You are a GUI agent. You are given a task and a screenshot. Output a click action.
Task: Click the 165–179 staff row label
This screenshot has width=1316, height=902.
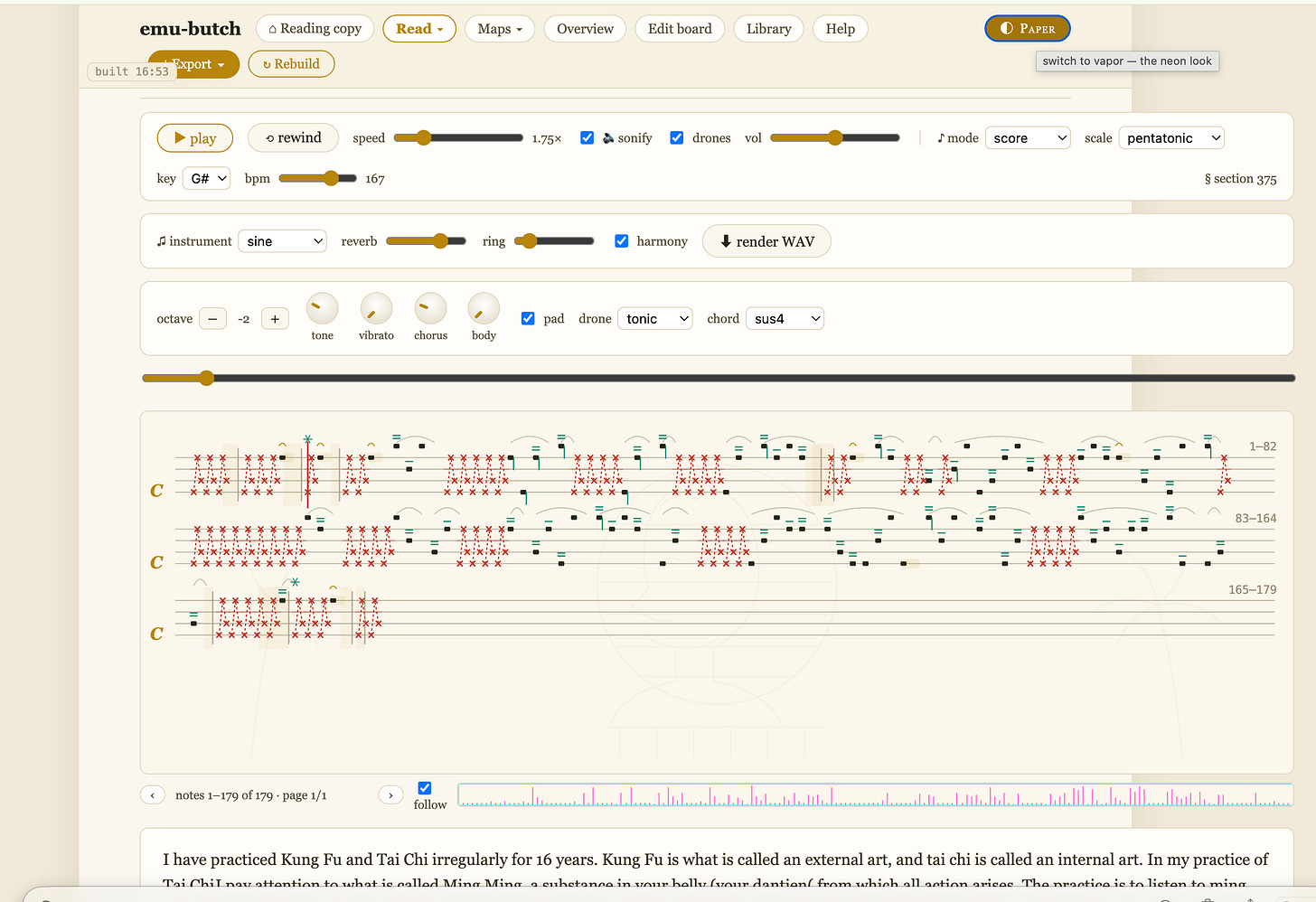pos(1252,589)
